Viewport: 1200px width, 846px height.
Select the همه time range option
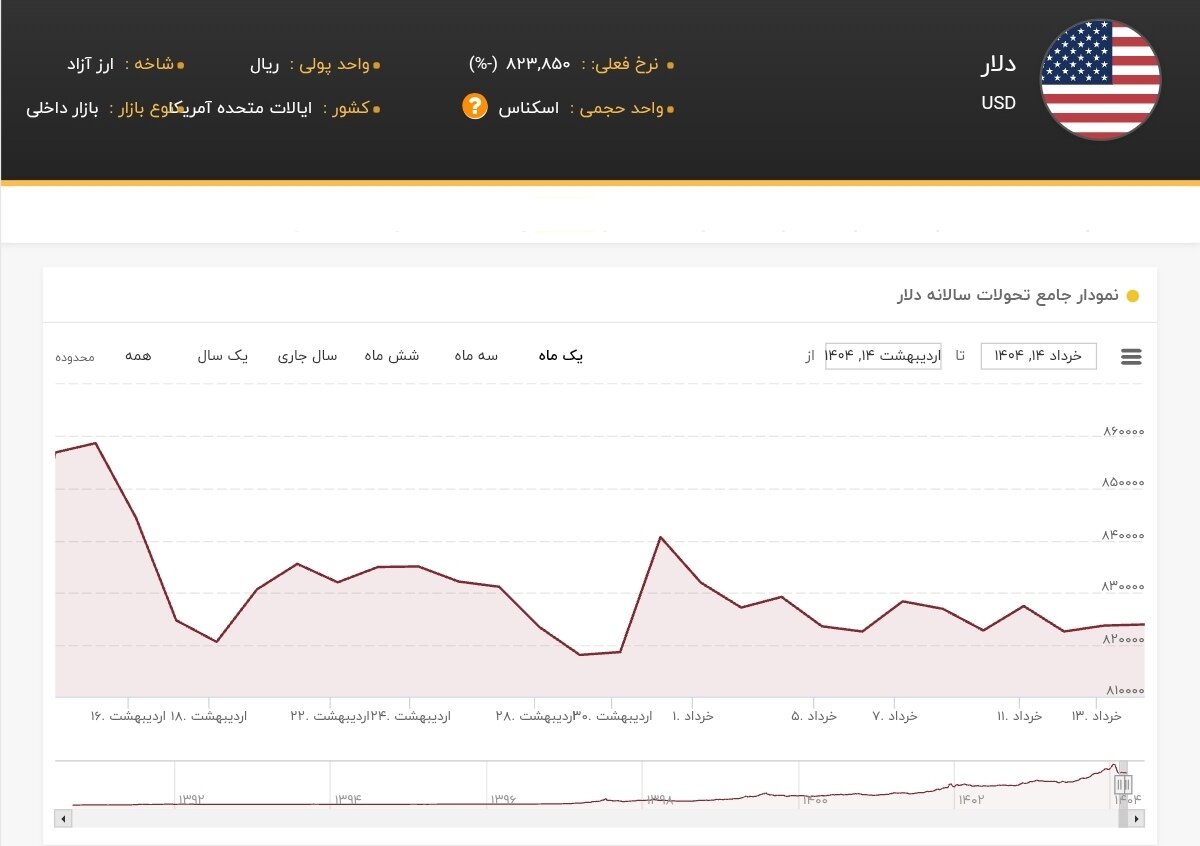[140, 355]
